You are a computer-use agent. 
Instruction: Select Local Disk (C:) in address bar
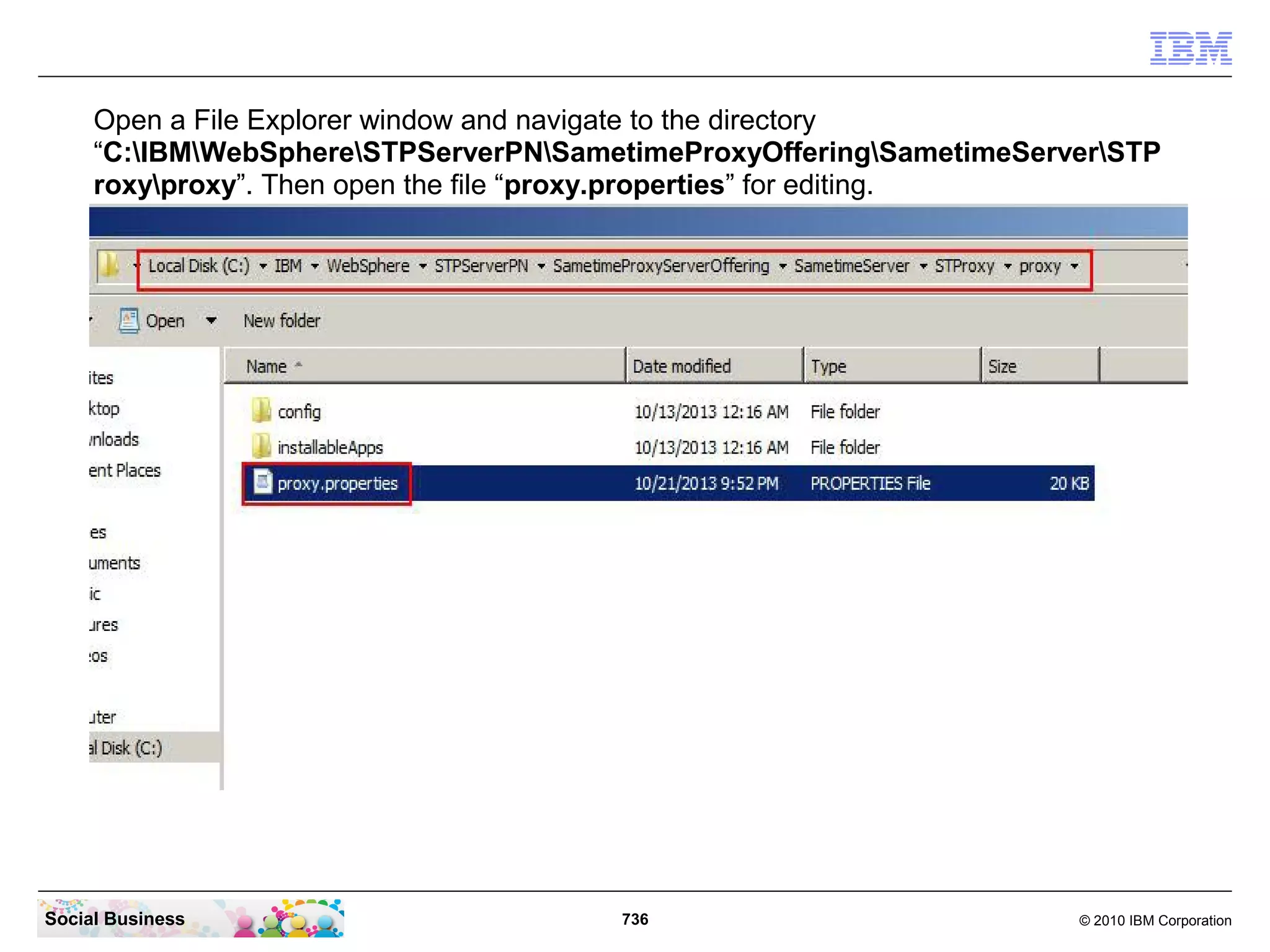(x=199, y=266)
